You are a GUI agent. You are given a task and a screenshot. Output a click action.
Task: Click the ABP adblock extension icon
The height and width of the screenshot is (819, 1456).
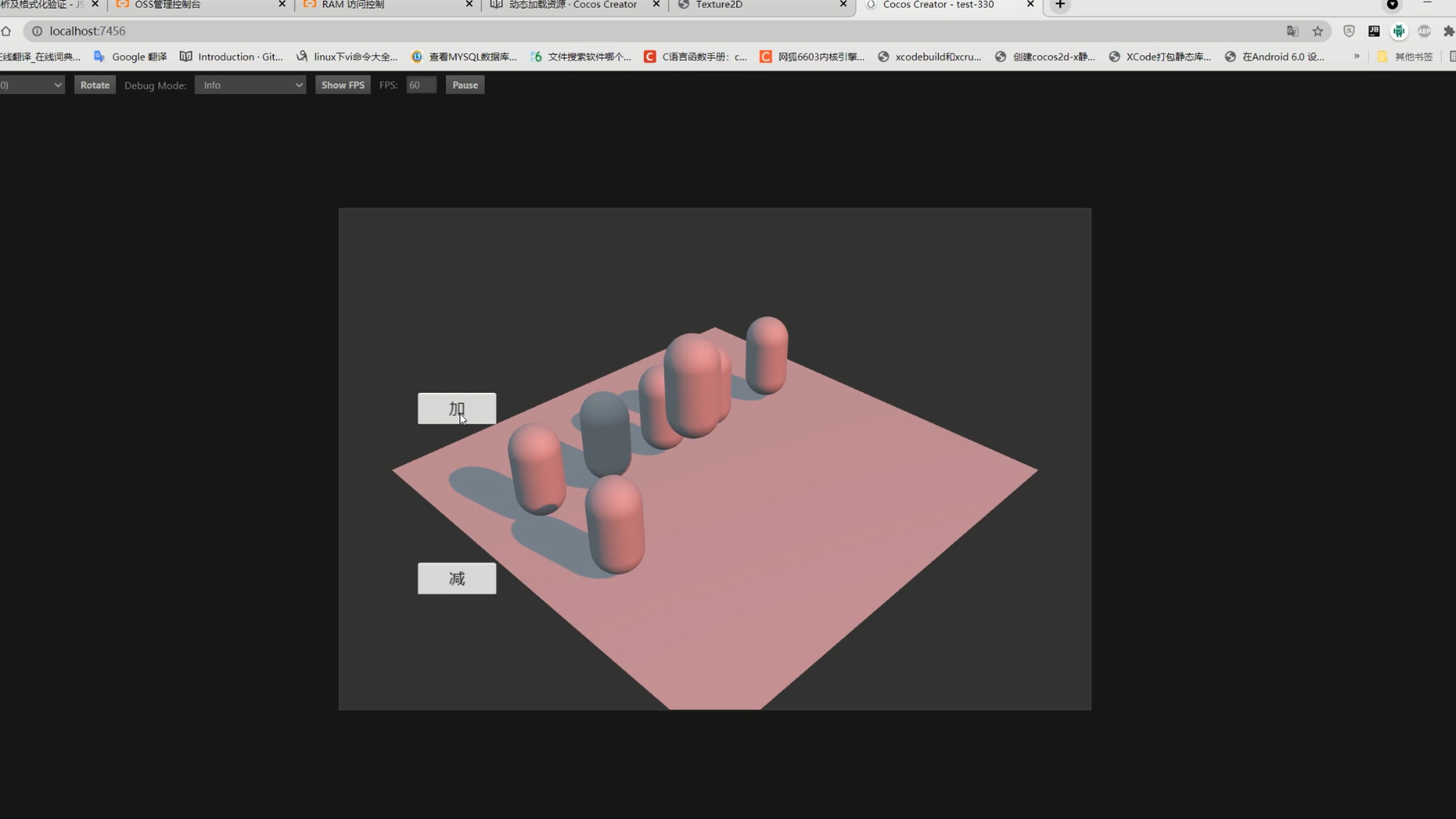1424,31
